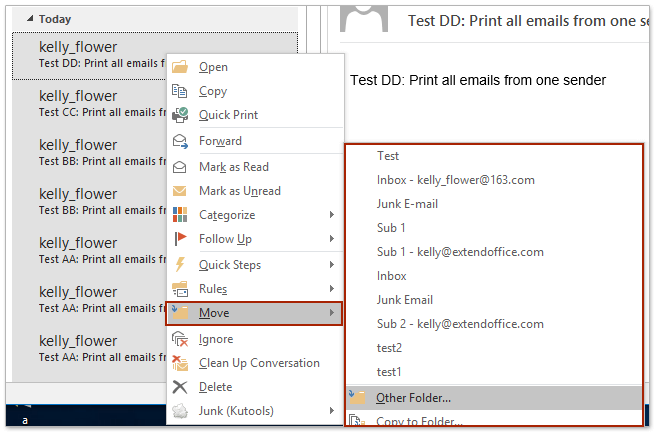Move email to Sub 1 - kelly@extendoffice.com

460,252
